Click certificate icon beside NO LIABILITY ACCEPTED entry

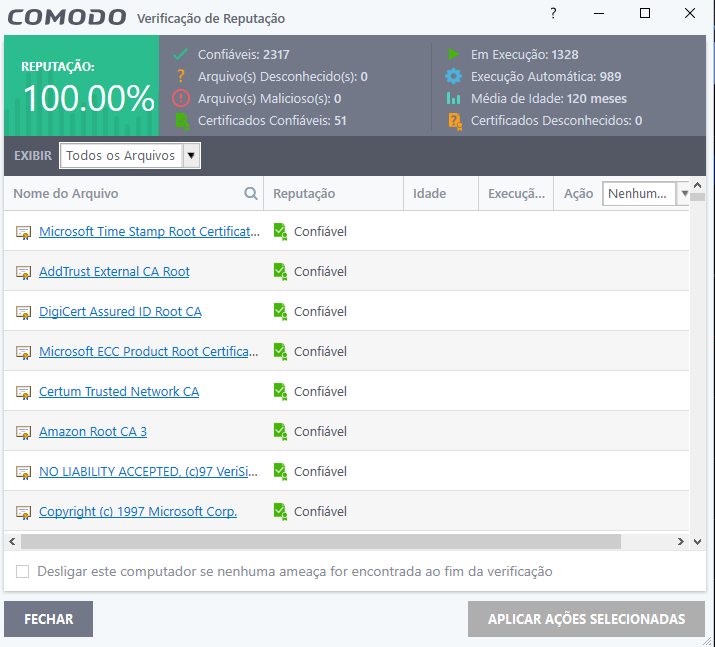(x=24, y=473)
